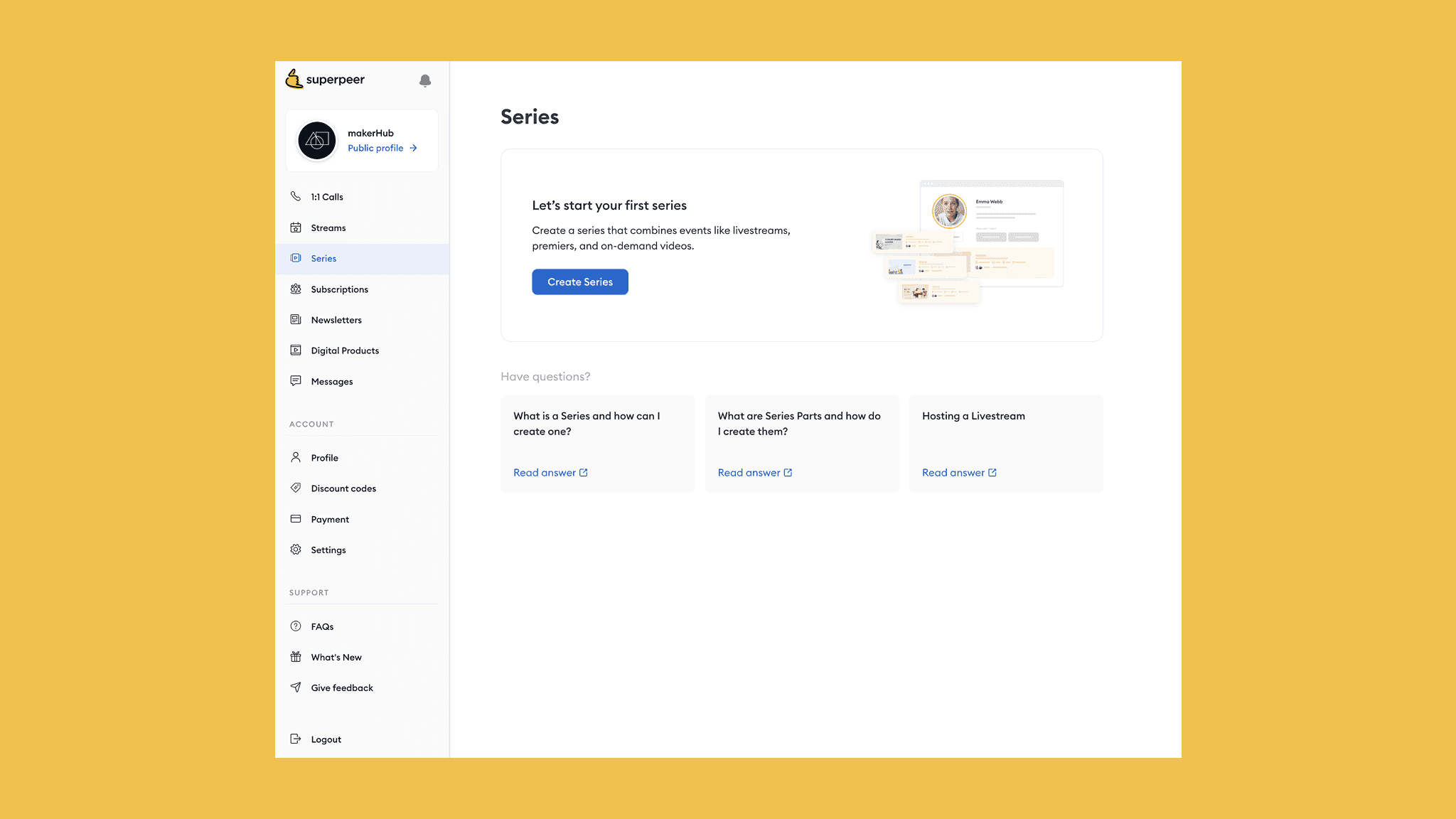This screenshot has width=1456, height=819.
Task: Click the notification bell icon
Action: 425,80
